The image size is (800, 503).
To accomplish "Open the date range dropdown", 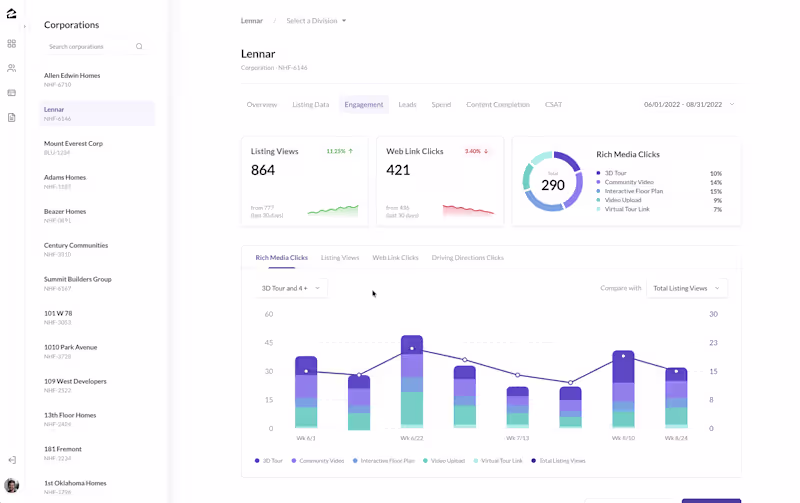I will click(x=689, y=105).
